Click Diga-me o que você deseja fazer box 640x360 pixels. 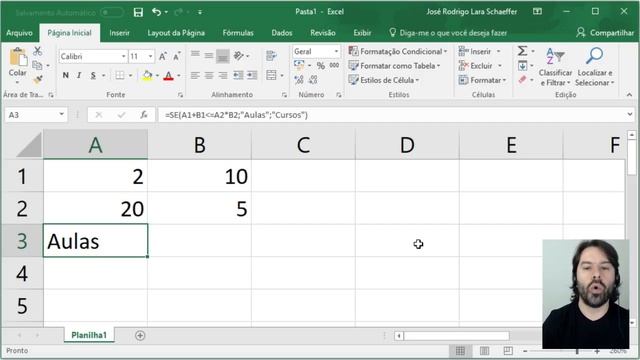point(448,33)
